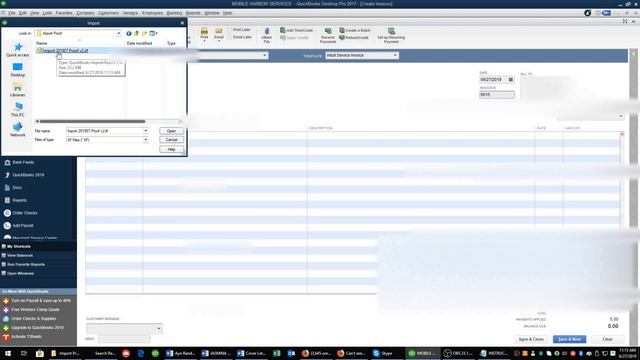Click Create a Batch in the toolbar
Screen dimensions: 640x360
point(355,30)
